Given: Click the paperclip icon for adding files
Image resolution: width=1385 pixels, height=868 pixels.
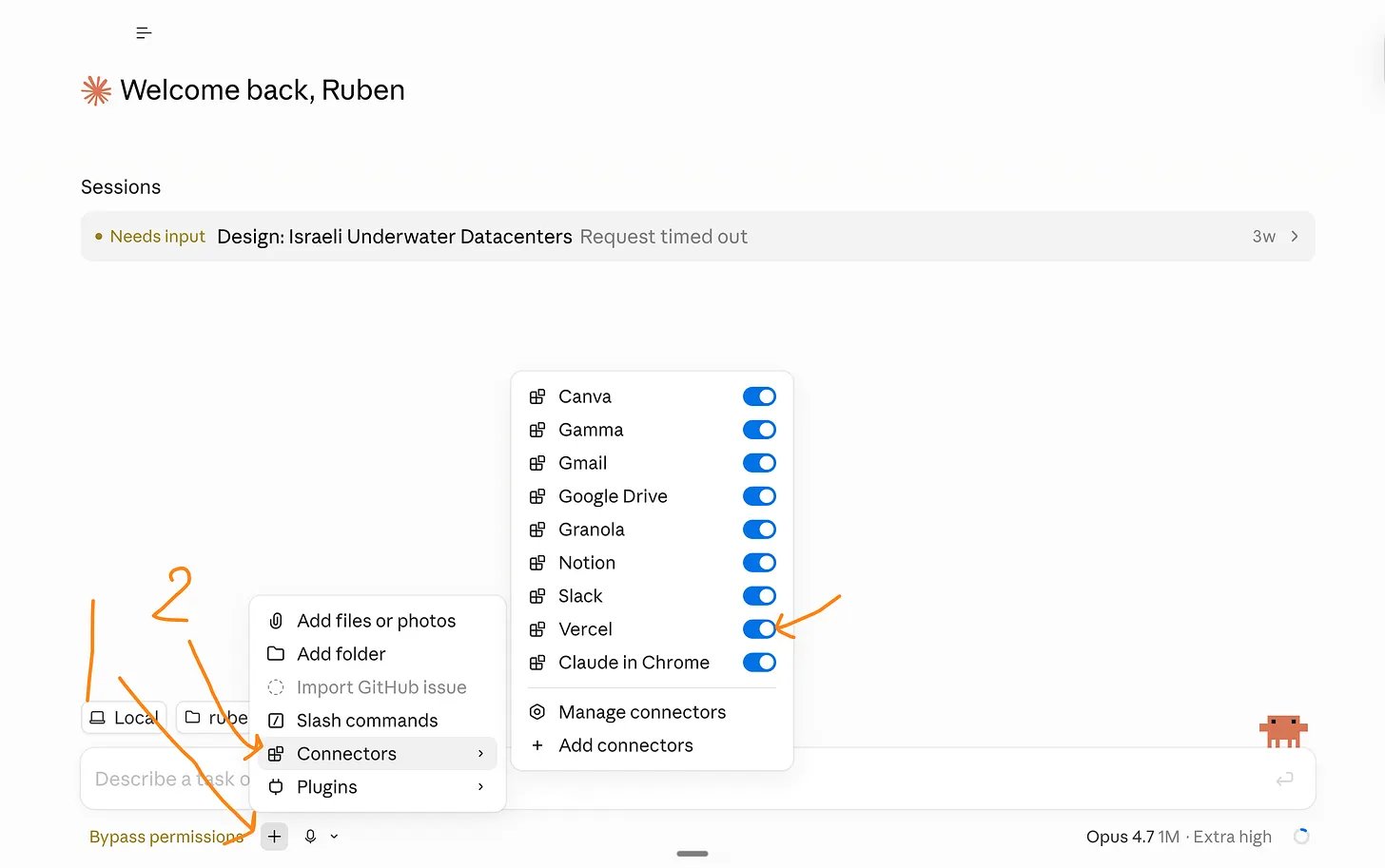Looking at the screenshot, I should pos(276,621).
